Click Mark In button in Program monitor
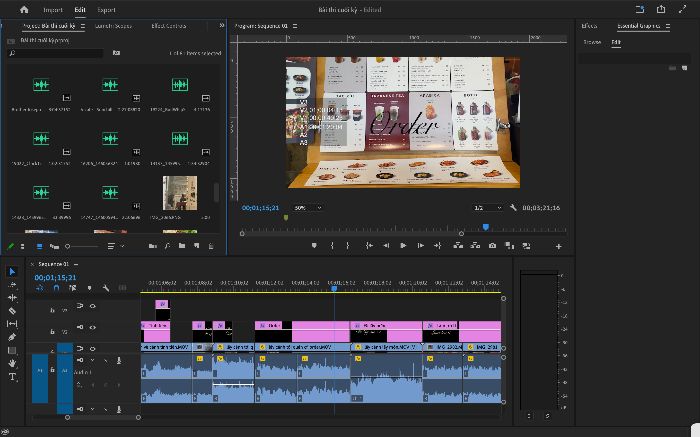700x437 pixels. tap(332, 246)
